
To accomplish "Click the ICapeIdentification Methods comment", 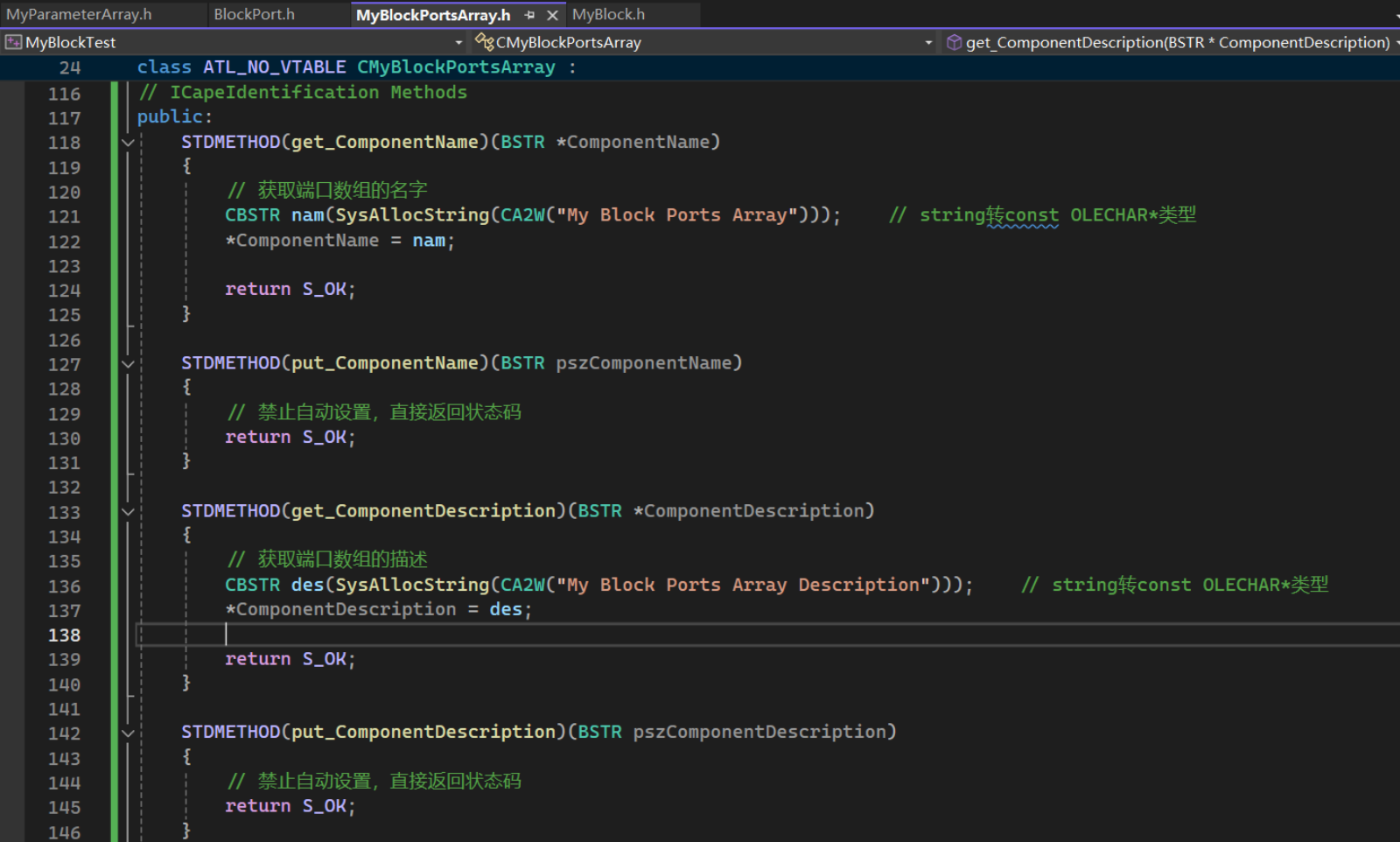I will tap(303, 92).
